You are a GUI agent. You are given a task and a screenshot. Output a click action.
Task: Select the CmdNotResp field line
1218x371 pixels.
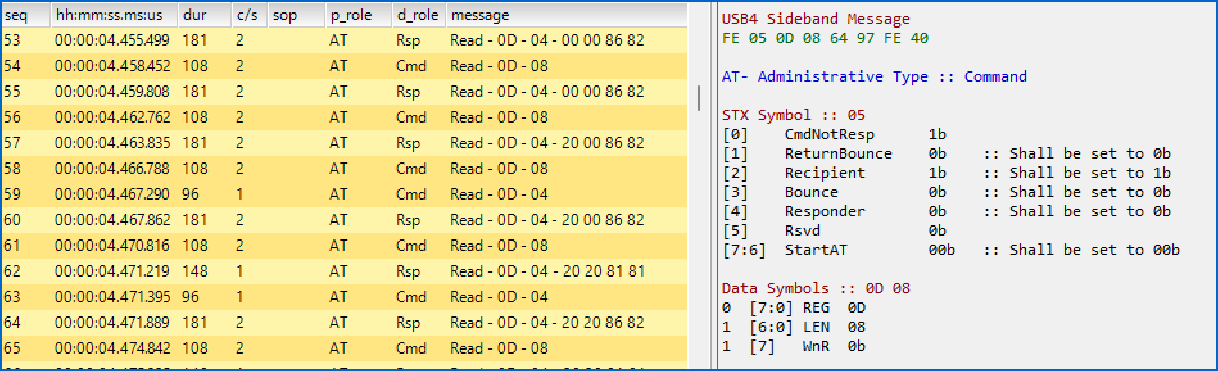pyautogui.click(x=835, y=134)
